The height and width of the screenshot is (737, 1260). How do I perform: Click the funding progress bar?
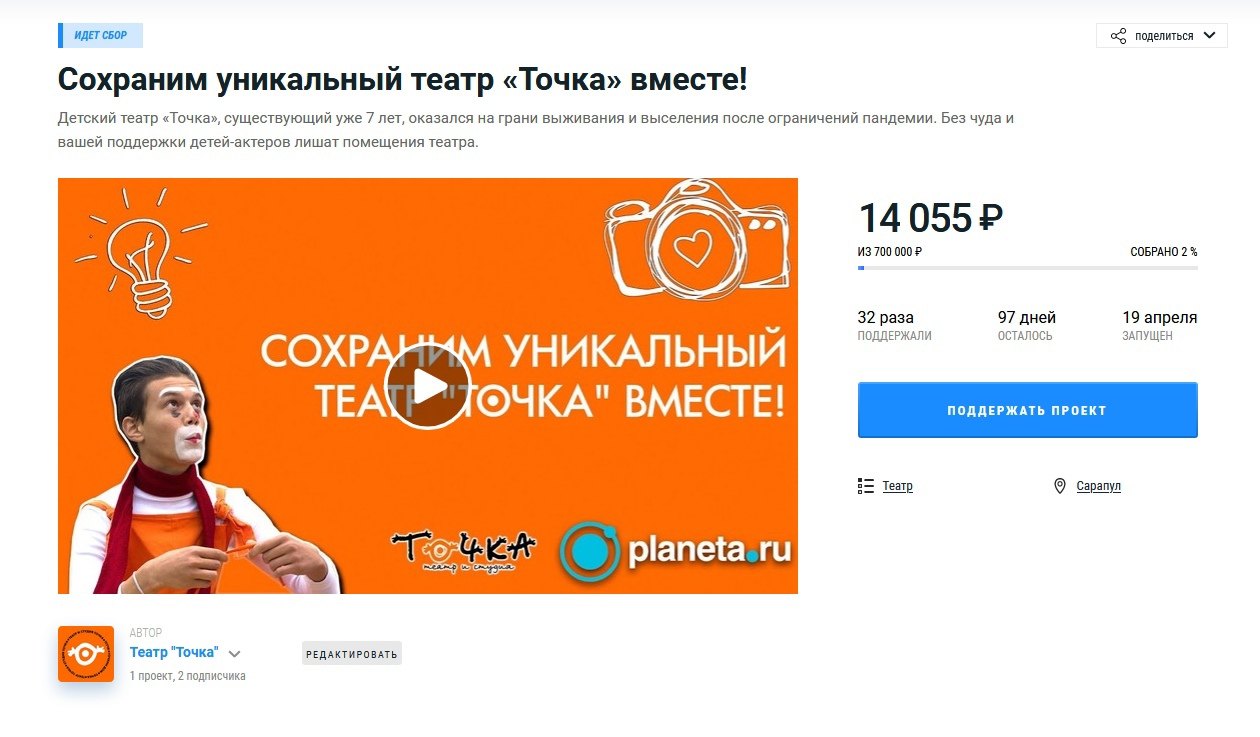(1027, 267)
